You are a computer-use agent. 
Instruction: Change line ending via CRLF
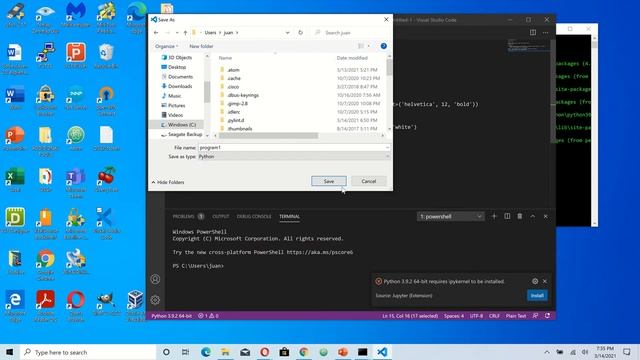(494, 316)
